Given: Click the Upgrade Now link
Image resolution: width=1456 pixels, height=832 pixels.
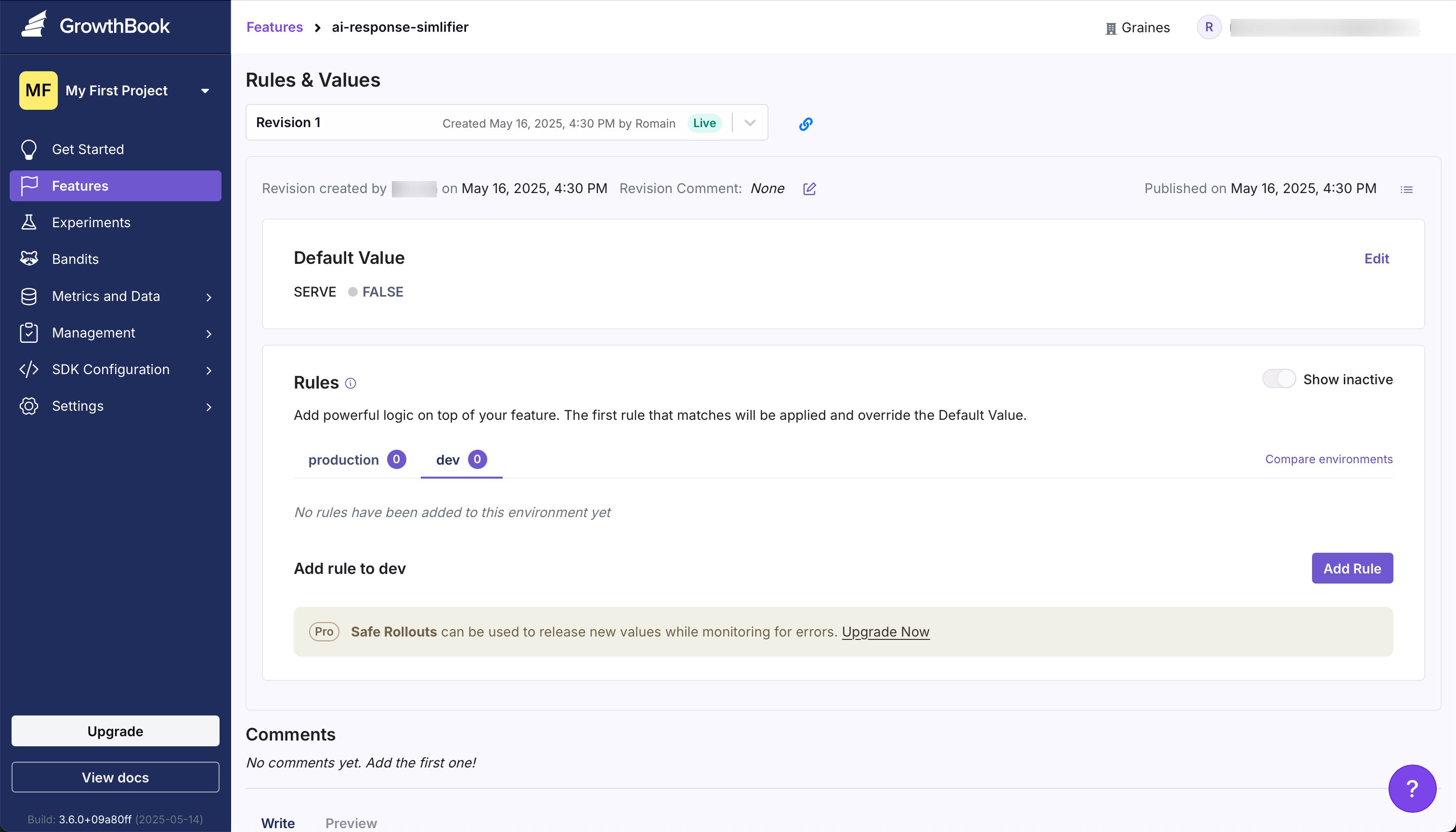Looking at the screenshot, I should [x=886, y=631].
